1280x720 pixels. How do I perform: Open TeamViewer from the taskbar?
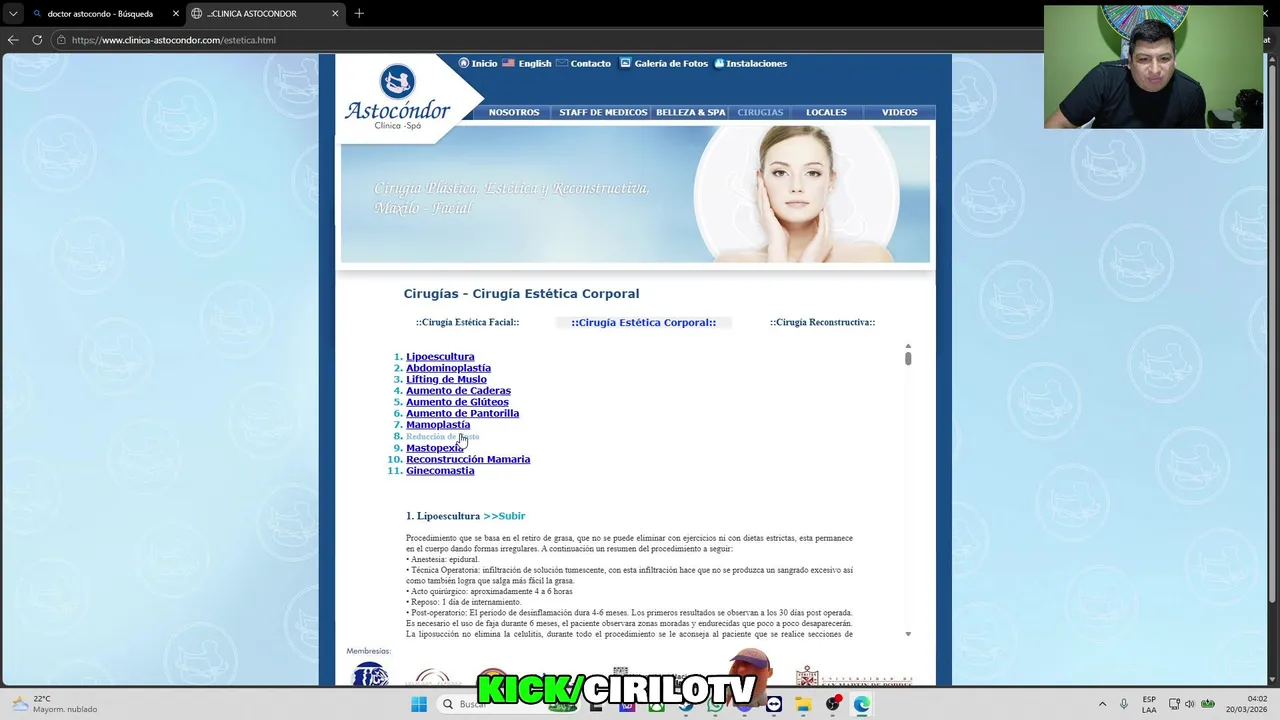pyautogui.click(x=774, y=704)
